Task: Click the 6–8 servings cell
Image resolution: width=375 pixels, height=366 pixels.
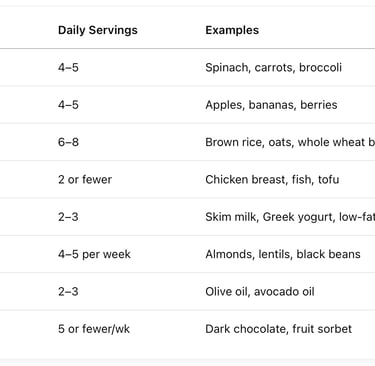Action: point(68,142)
